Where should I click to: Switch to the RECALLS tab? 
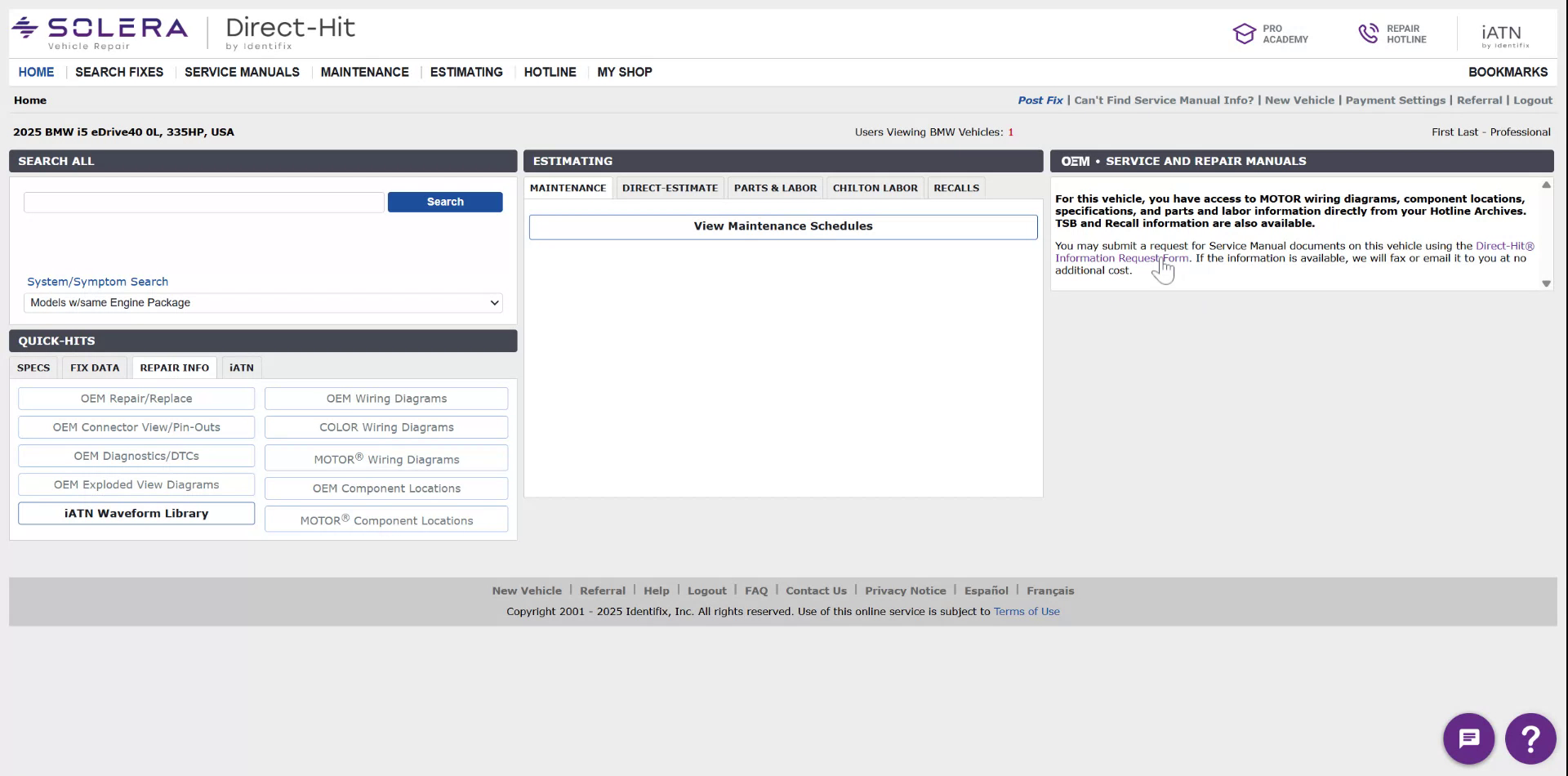(955, 187)
